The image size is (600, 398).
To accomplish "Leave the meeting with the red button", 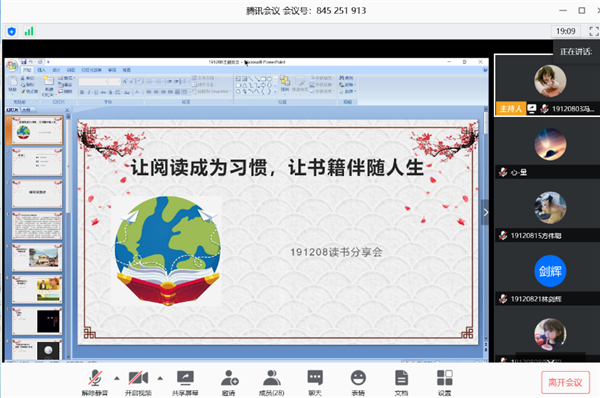I will coord(565,382).
